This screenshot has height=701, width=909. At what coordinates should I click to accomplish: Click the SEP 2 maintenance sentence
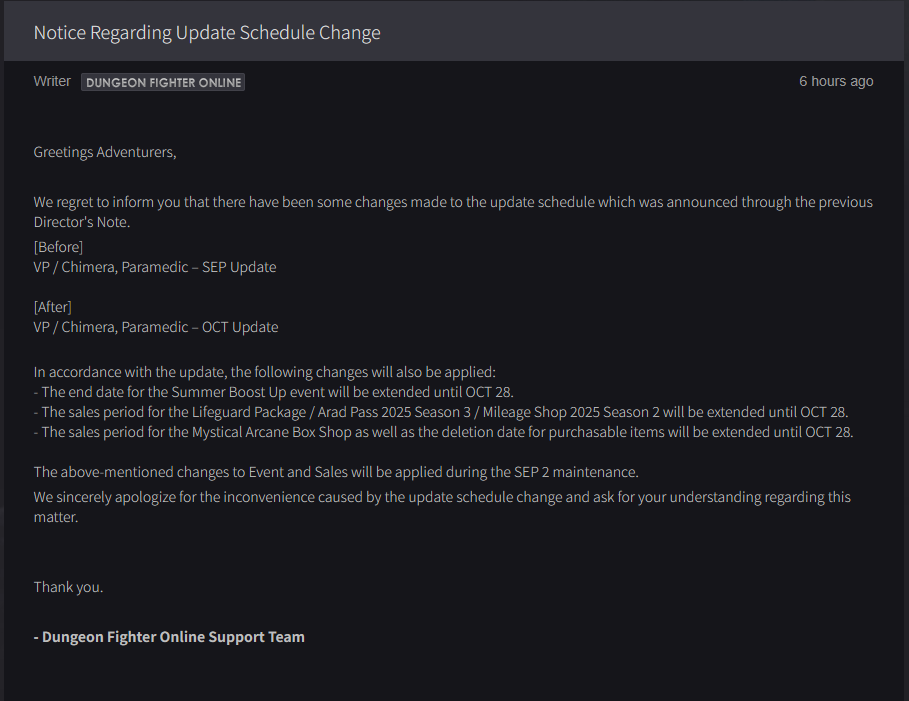[336, 473]
